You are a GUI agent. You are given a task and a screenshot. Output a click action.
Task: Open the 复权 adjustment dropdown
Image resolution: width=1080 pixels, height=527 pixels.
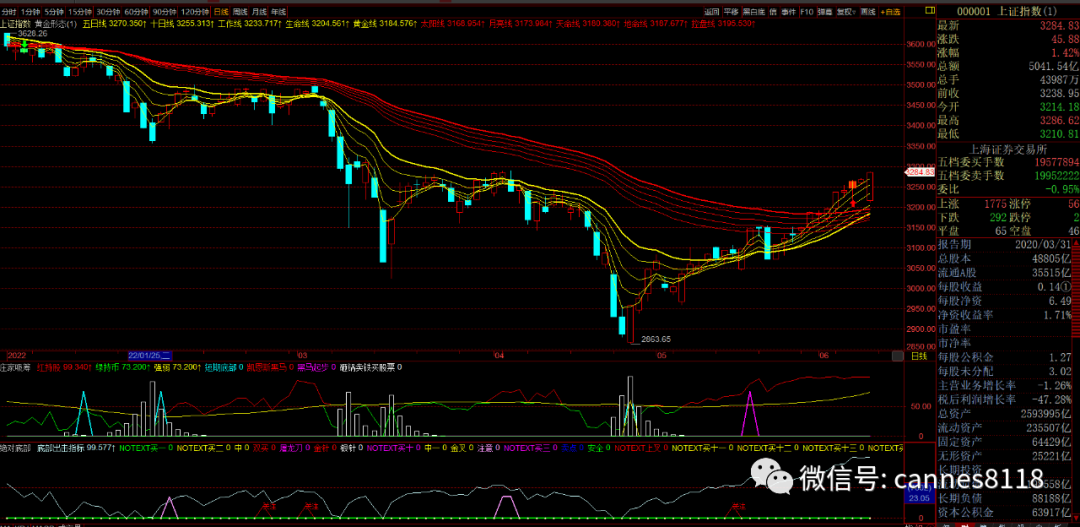pos(847,12)
